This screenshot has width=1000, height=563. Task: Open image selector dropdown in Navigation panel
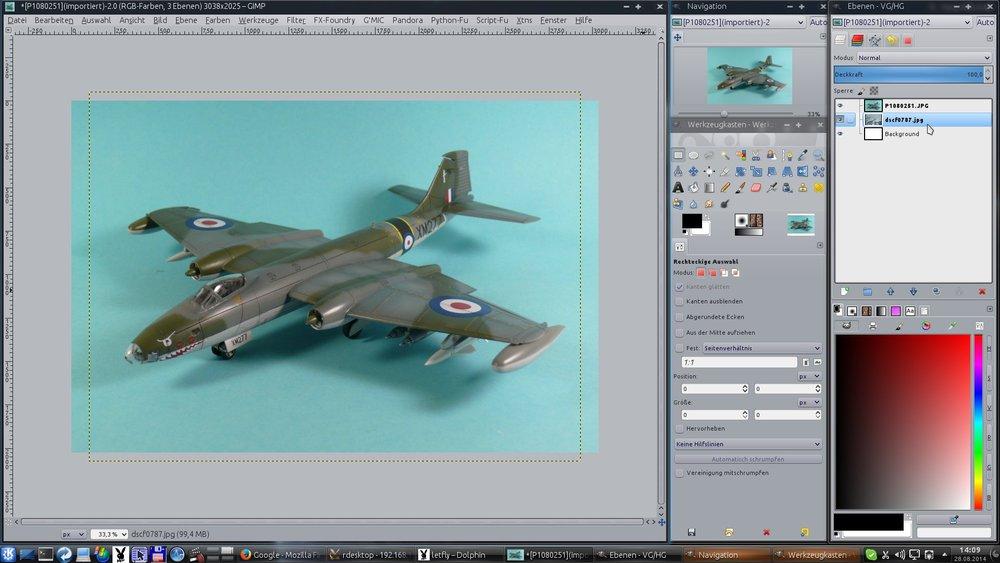(x=738, y=22)
